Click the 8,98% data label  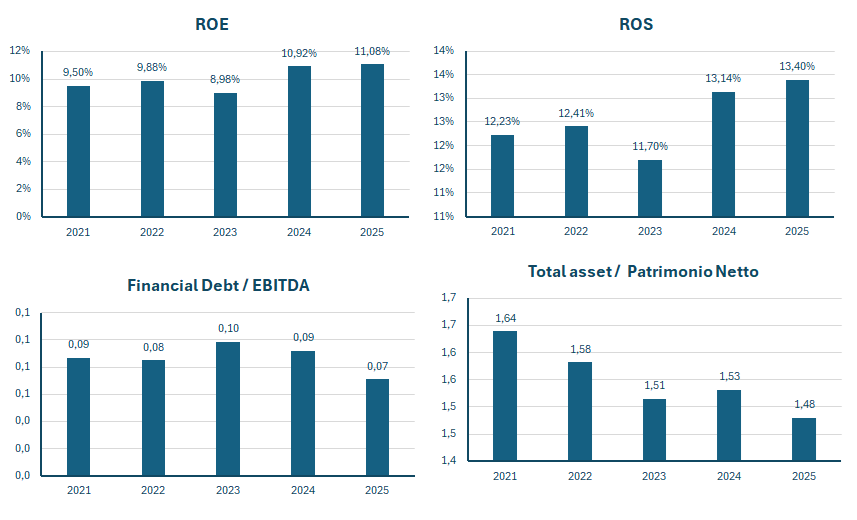225,79
